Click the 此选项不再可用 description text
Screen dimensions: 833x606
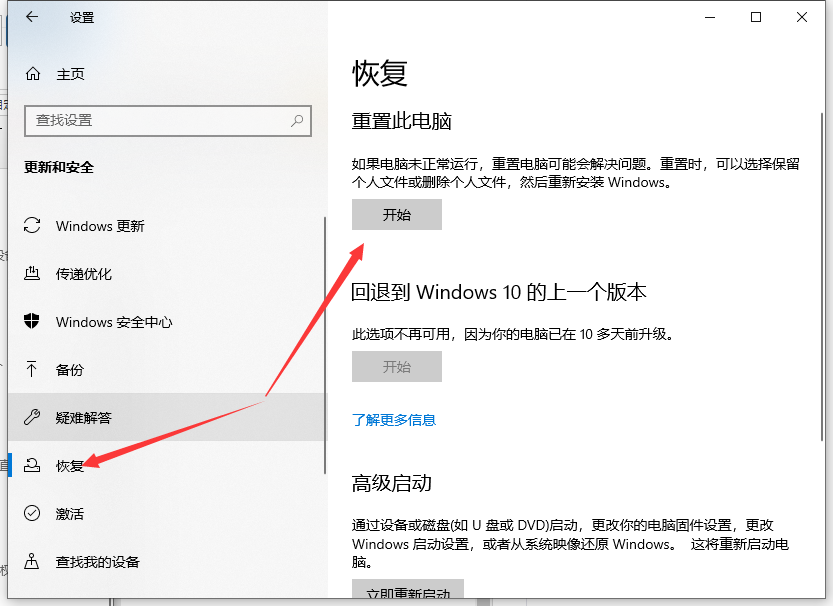(513, 334)
